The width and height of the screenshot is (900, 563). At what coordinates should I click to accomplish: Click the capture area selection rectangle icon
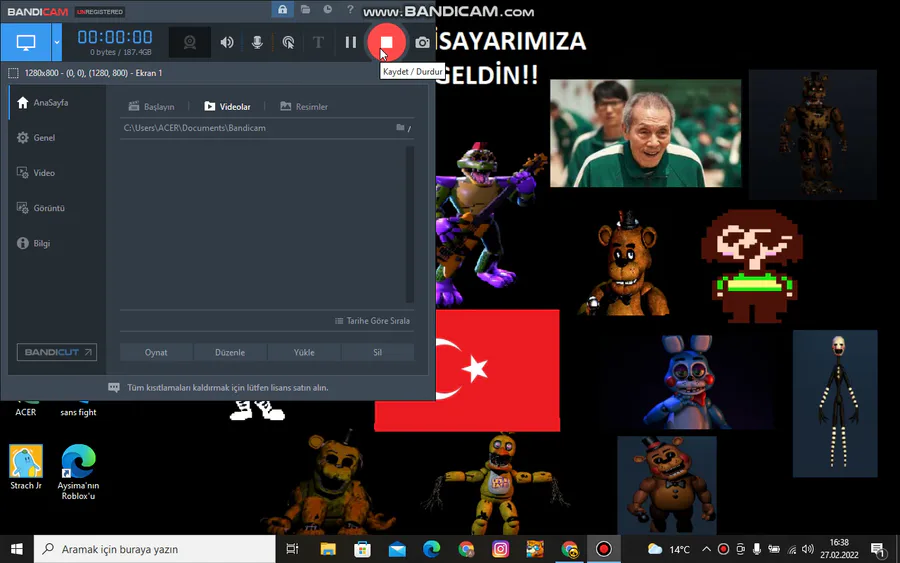click(13, 73)
